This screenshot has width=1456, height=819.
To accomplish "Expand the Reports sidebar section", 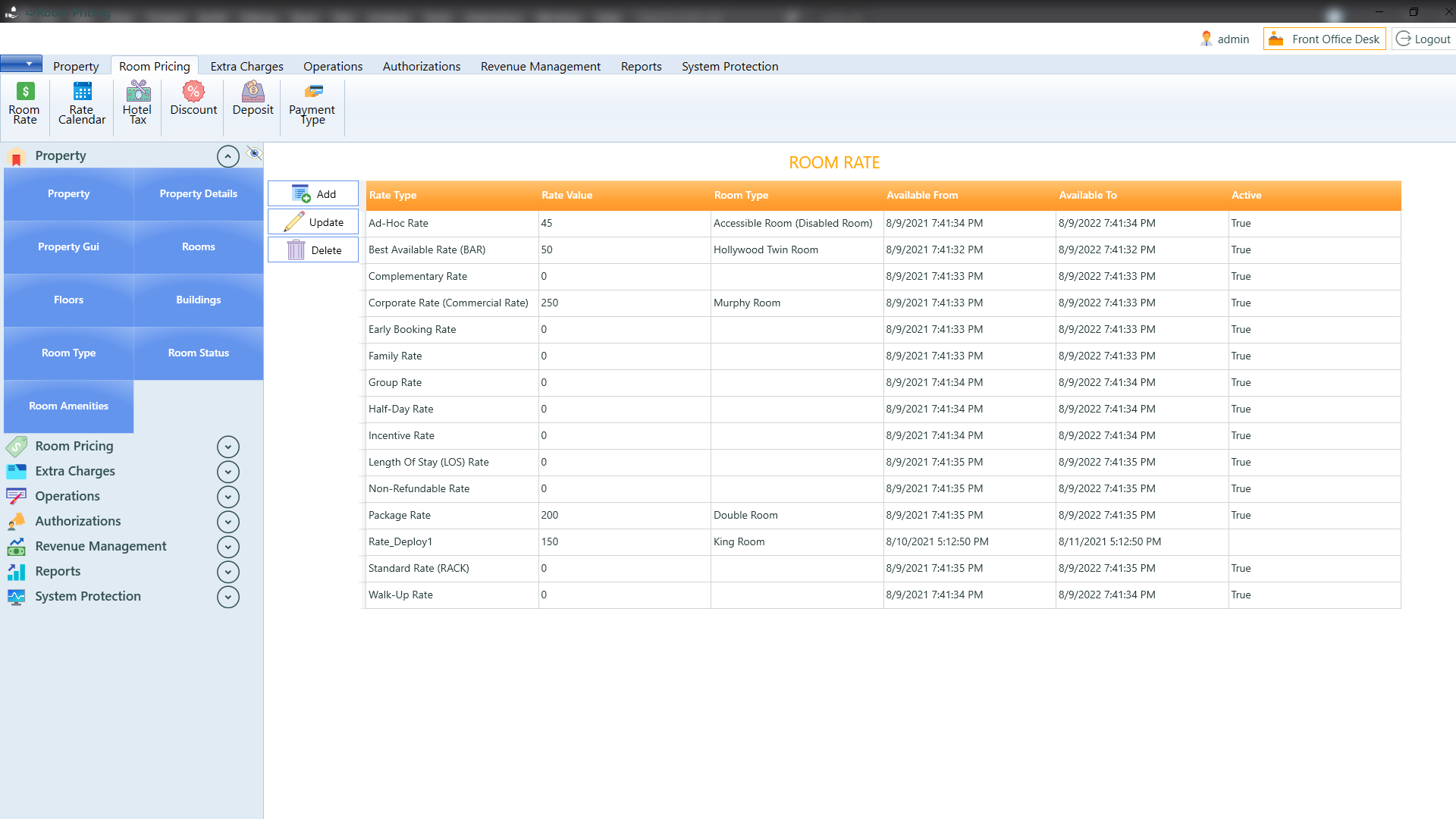I will coord(228,572).
